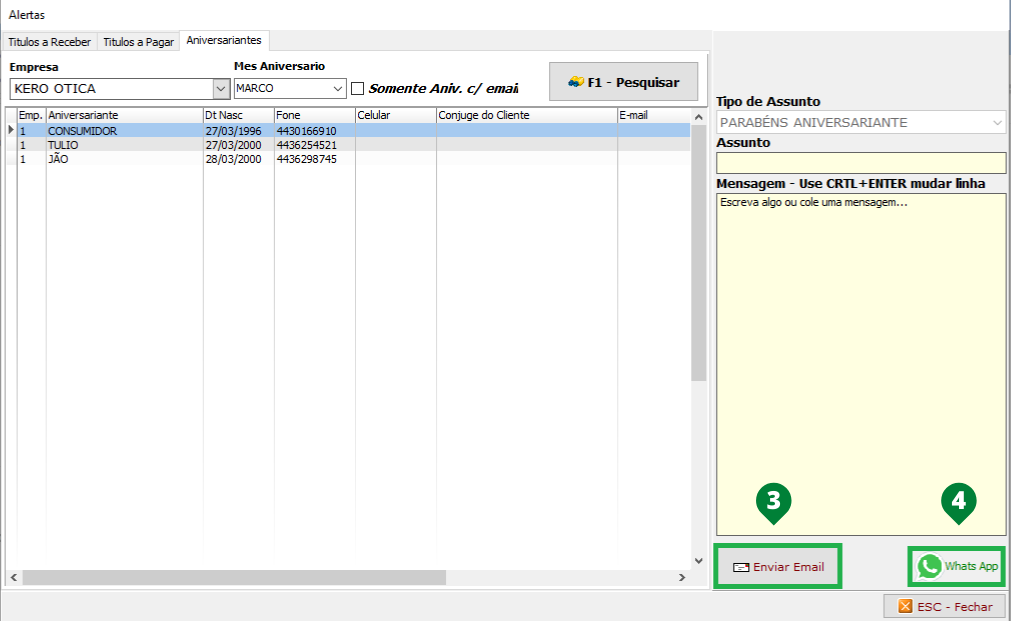
Task: Click phone number 4436298745
Action: coord(306,159)
